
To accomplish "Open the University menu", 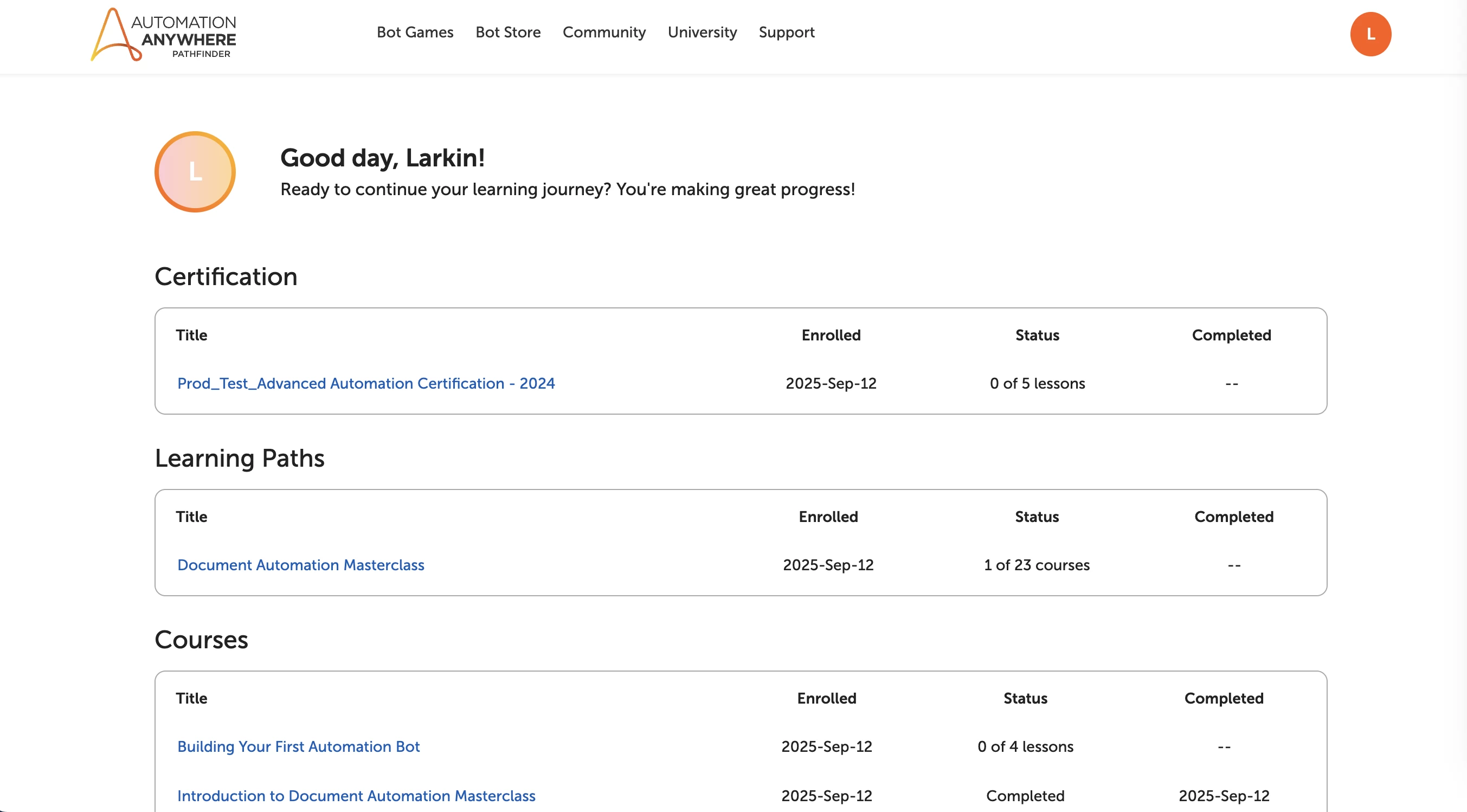I will (702, 33).
